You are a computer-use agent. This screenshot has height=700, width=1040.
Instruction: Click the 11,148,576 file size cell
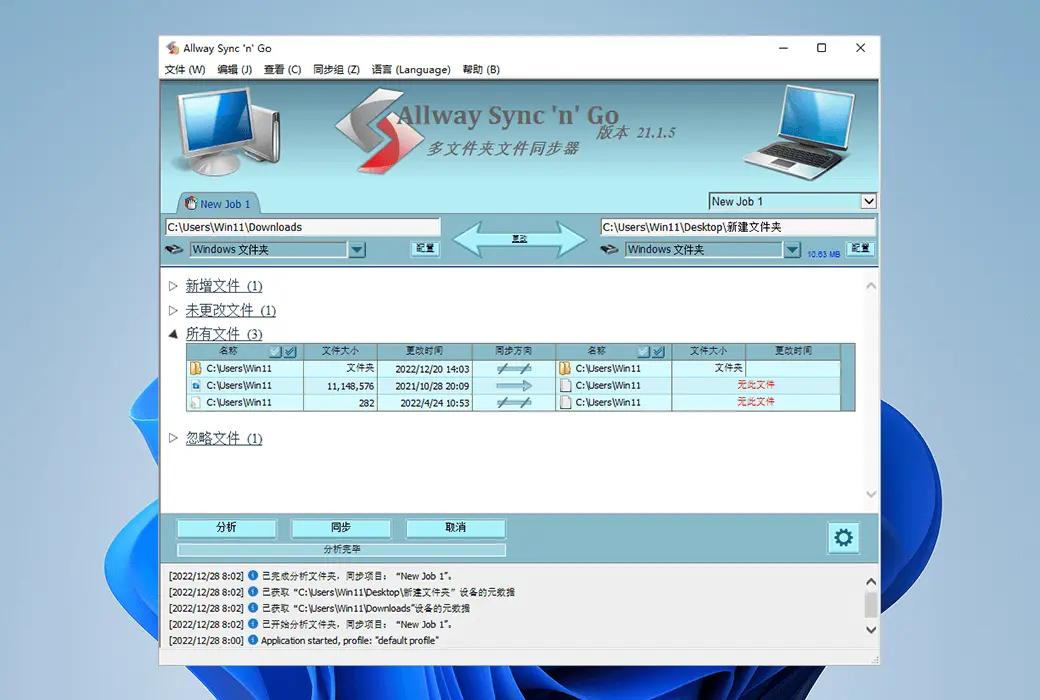340,385
